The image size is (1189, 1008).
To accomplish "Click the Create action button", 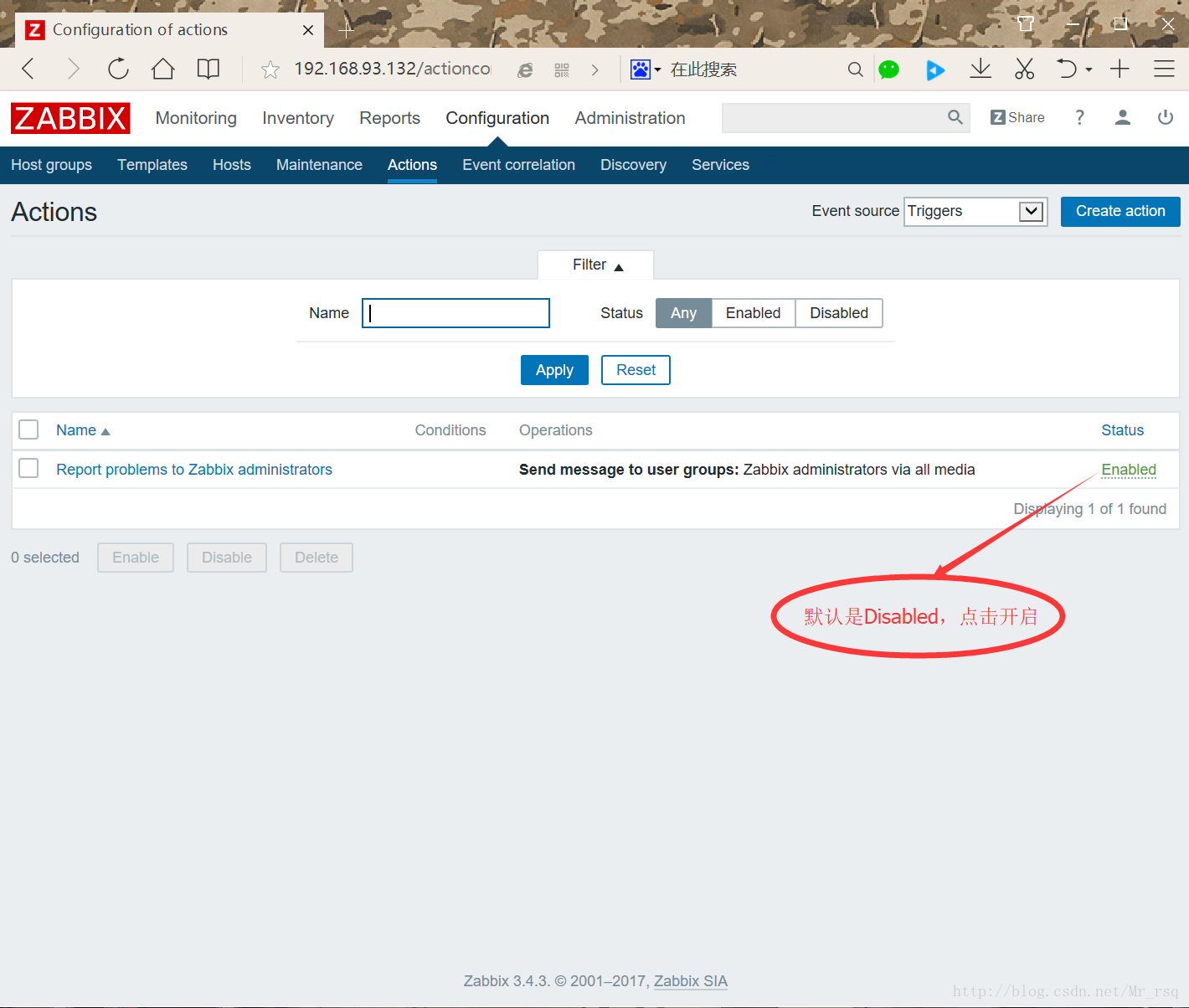I will click(1120, 212).
